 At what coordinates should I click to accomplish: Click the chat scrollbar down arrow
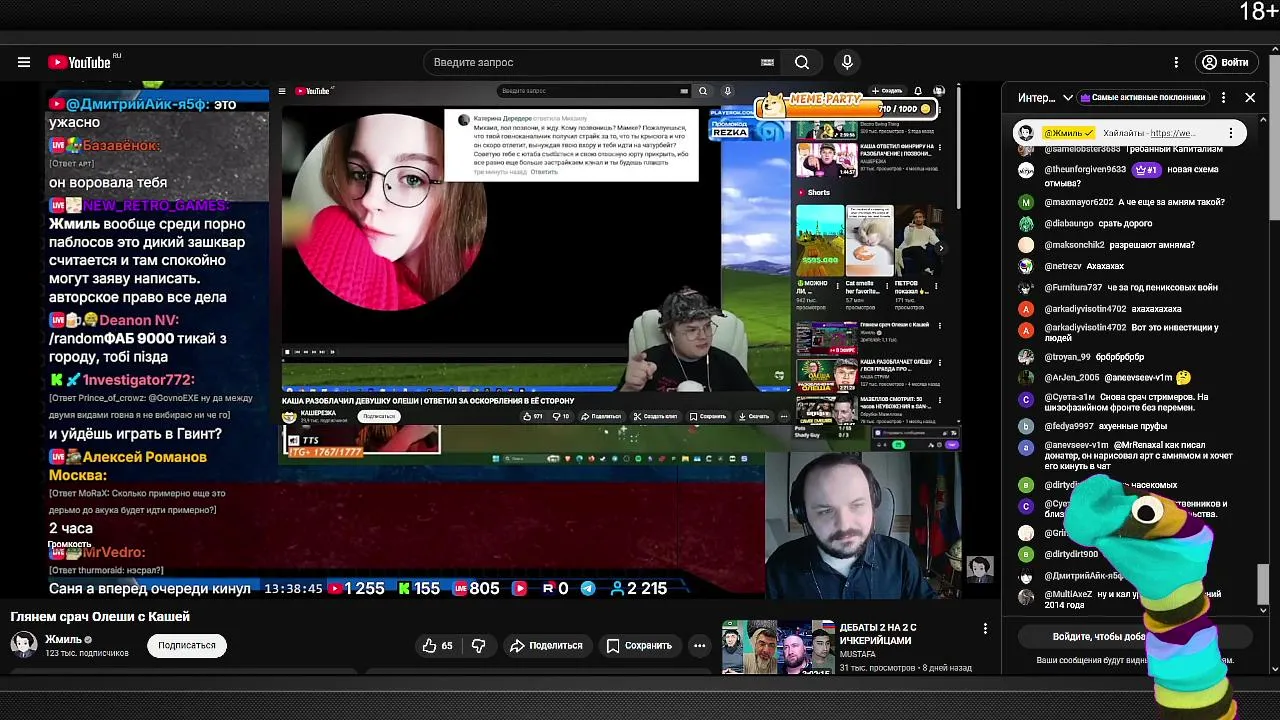click(x=1263, y=610)
